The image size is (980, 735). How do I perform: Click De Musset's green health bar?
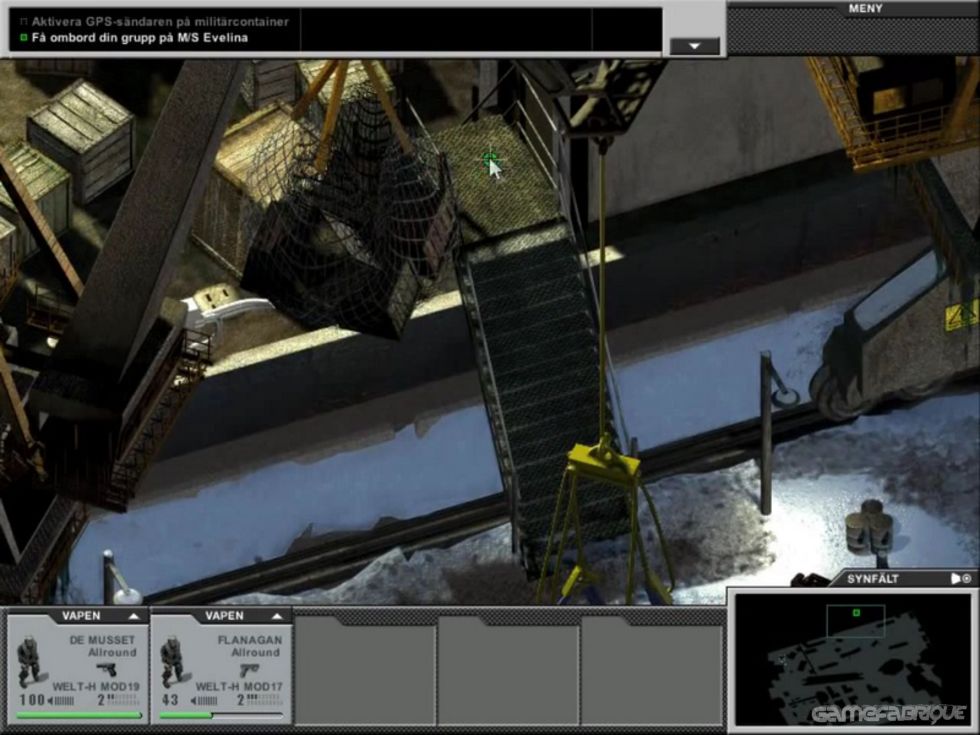pyautogui.click(x=79, y=715)
